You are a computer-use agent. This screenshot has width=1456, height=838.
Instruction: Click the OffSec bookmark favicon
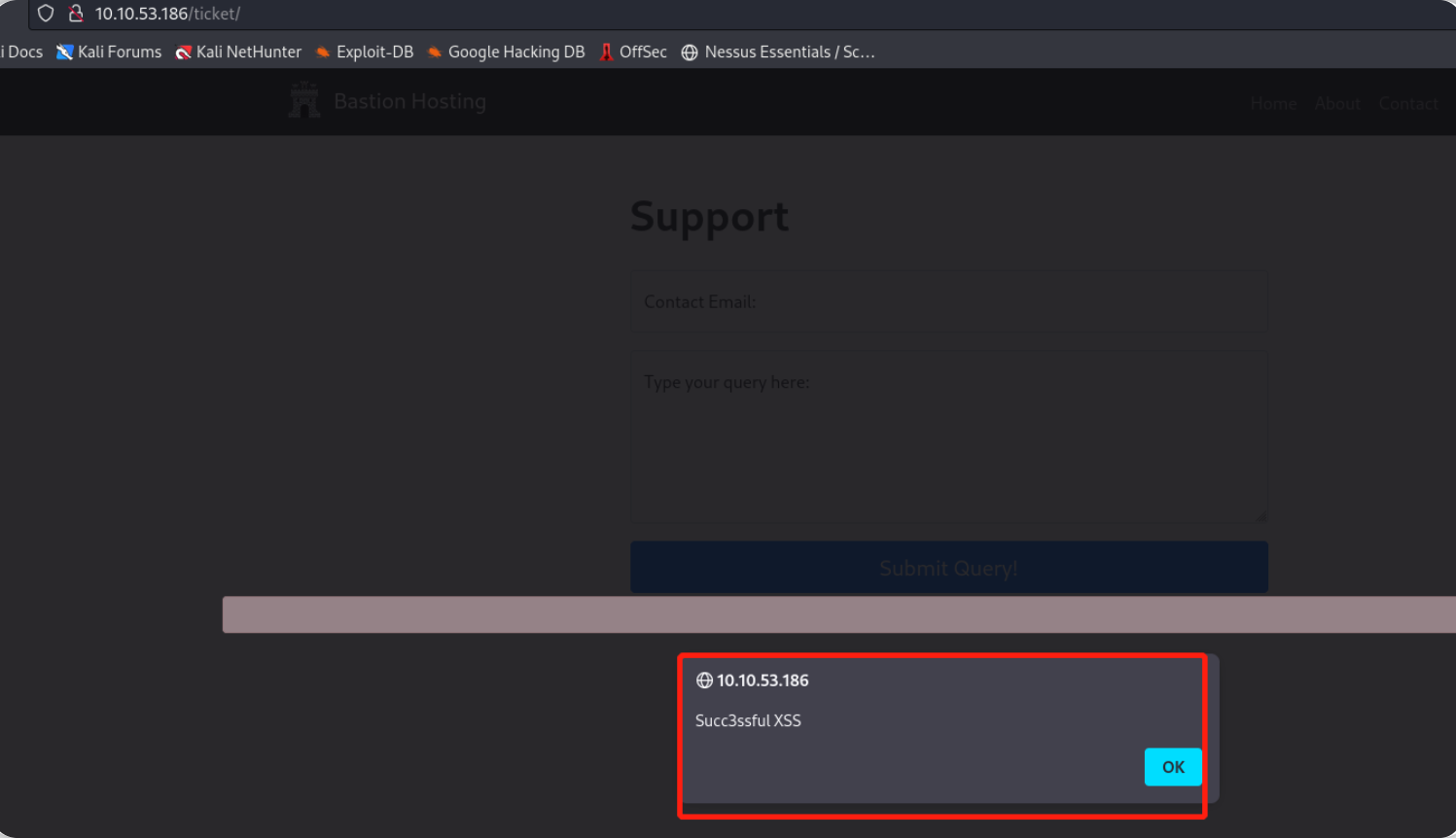607,52
